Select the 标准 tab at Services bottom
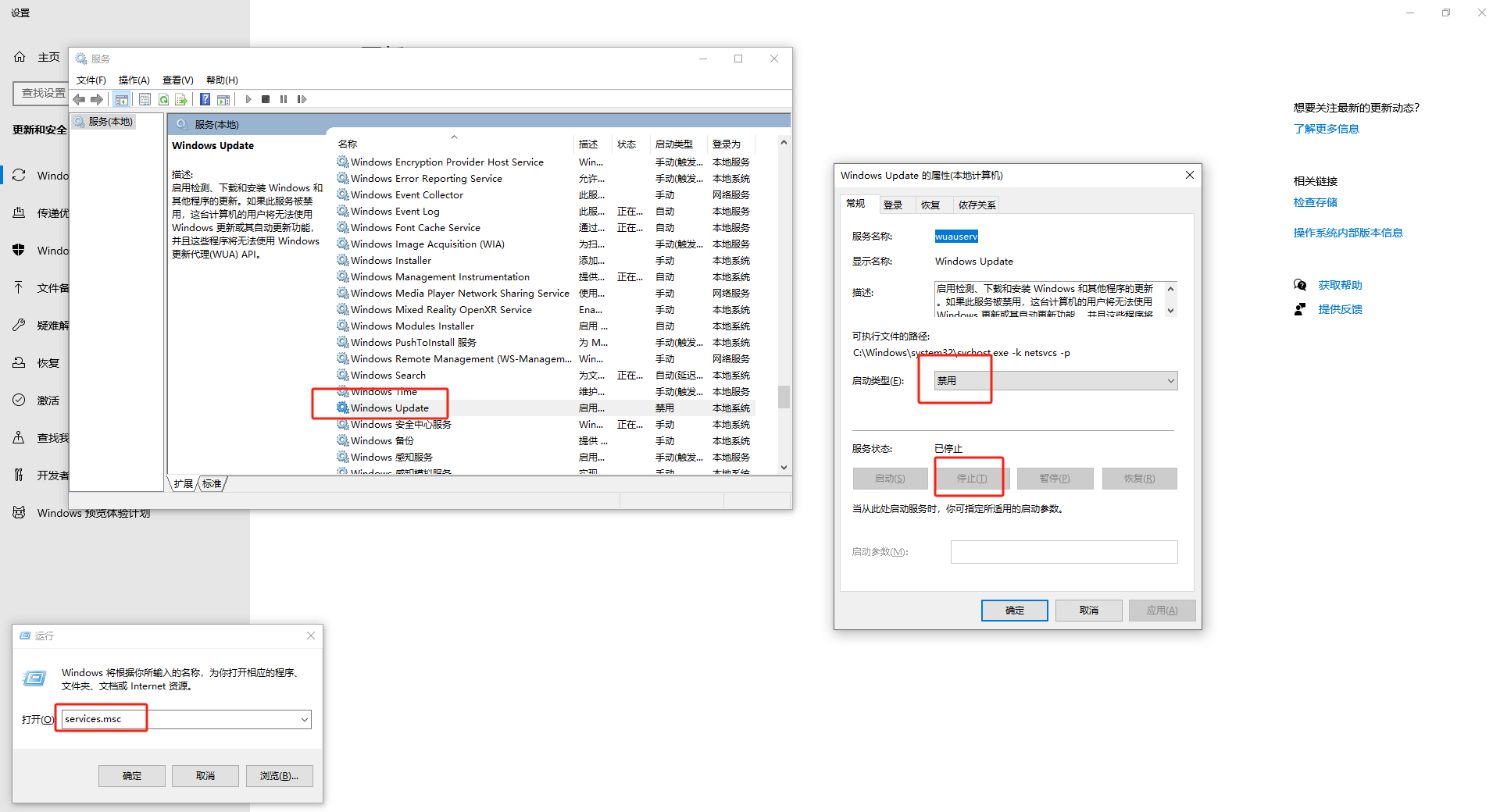Screen dimensions: 1500x812 point(212,484)
